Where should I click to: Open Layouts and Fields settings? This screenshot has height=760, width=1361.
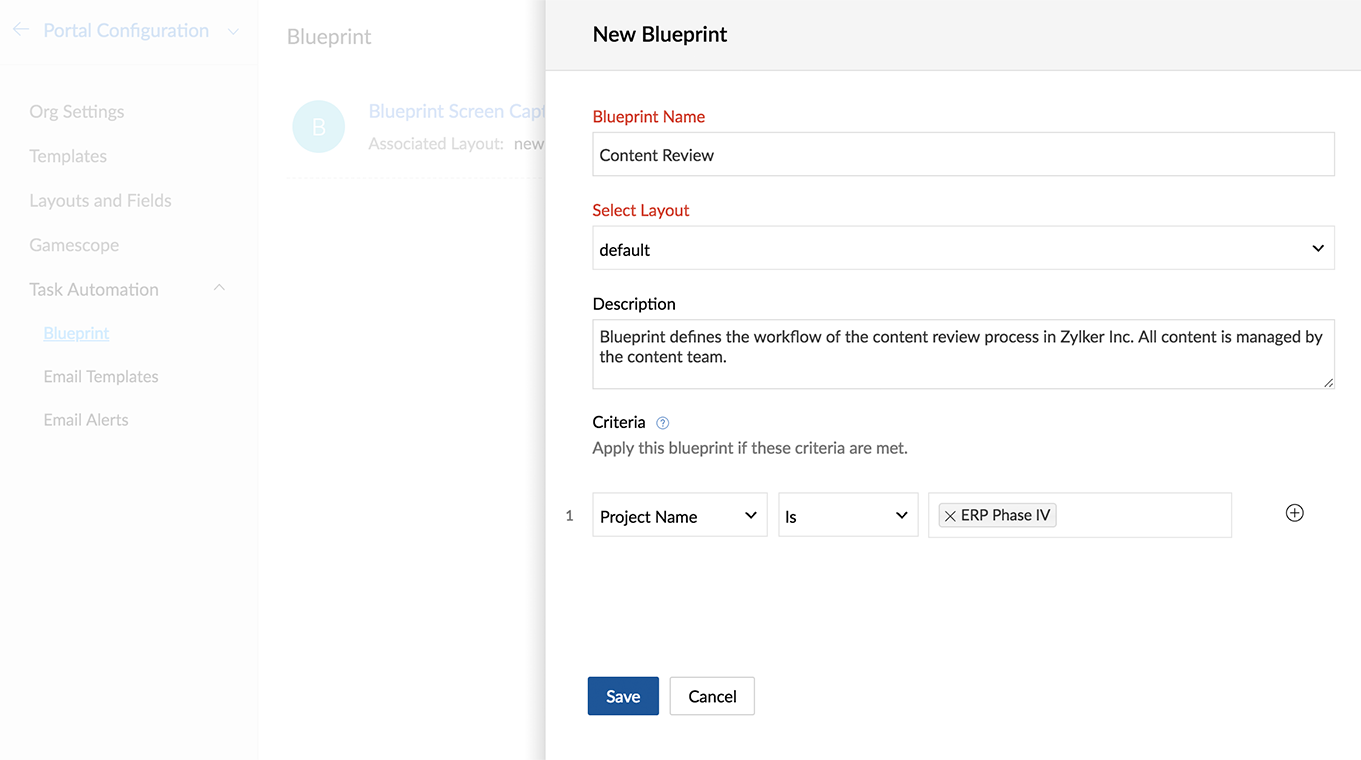[x=100, y=201]
